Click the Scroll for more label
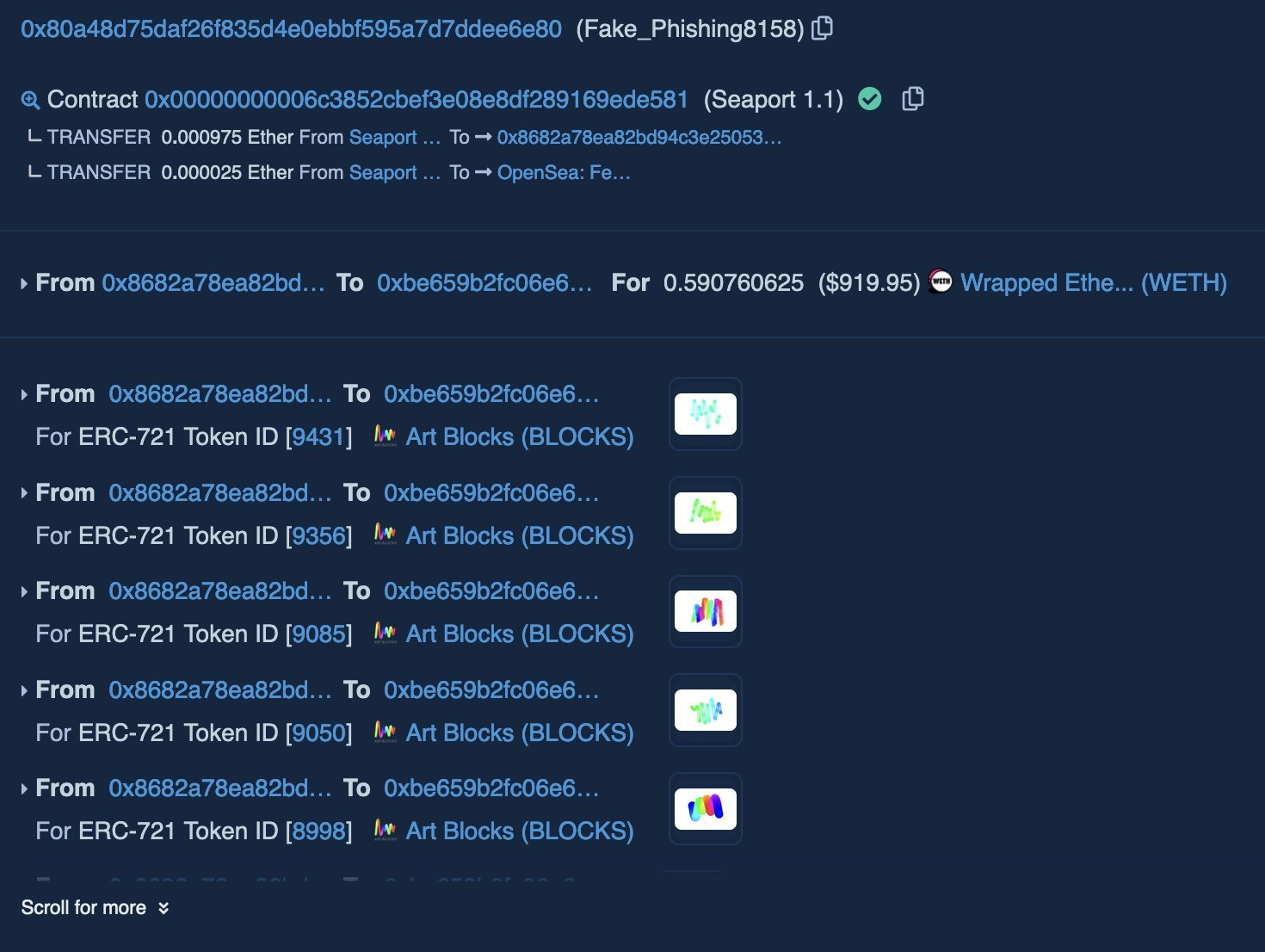 [83, 908]
